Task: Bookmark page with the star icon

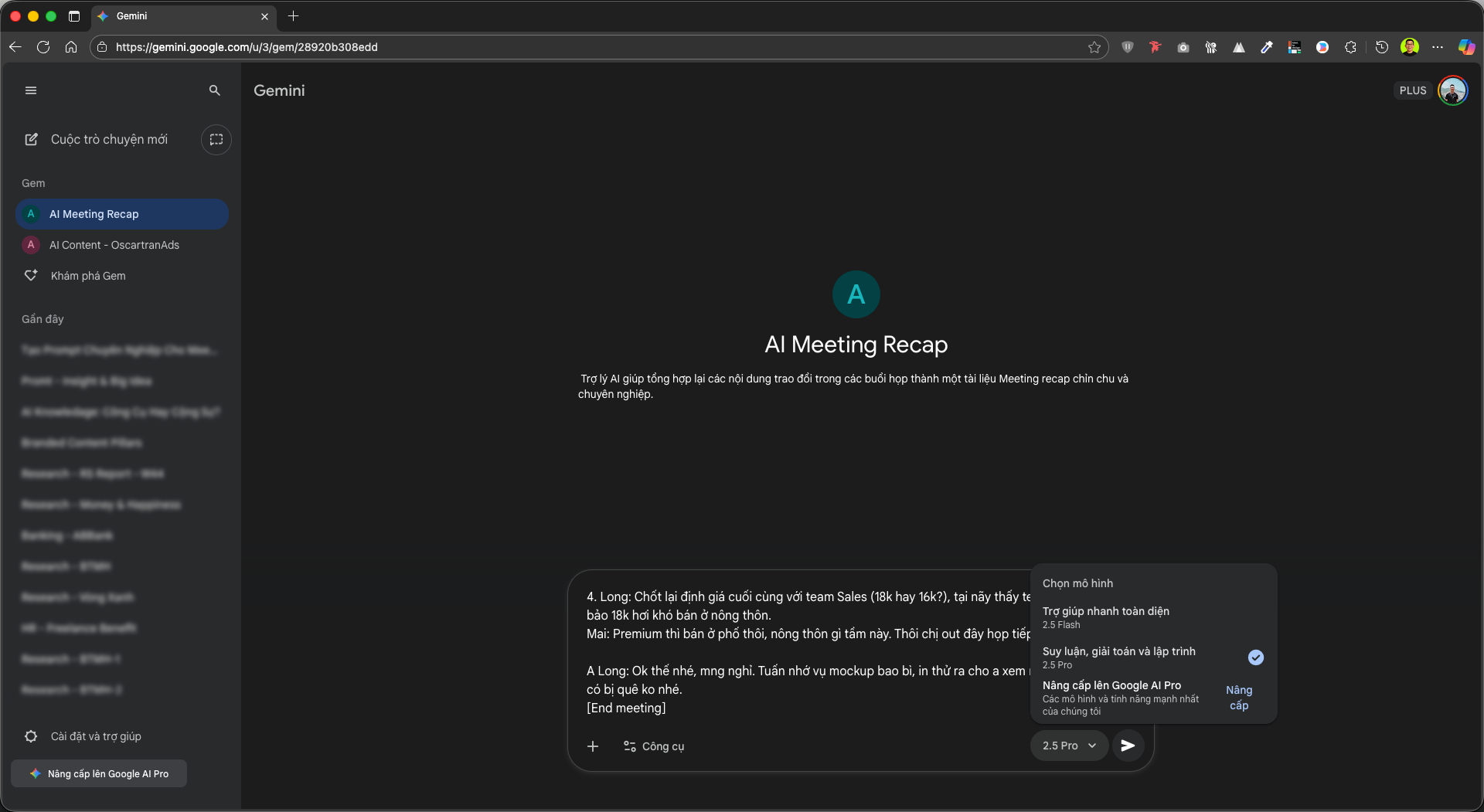Action: click(x=1094, y=47)
